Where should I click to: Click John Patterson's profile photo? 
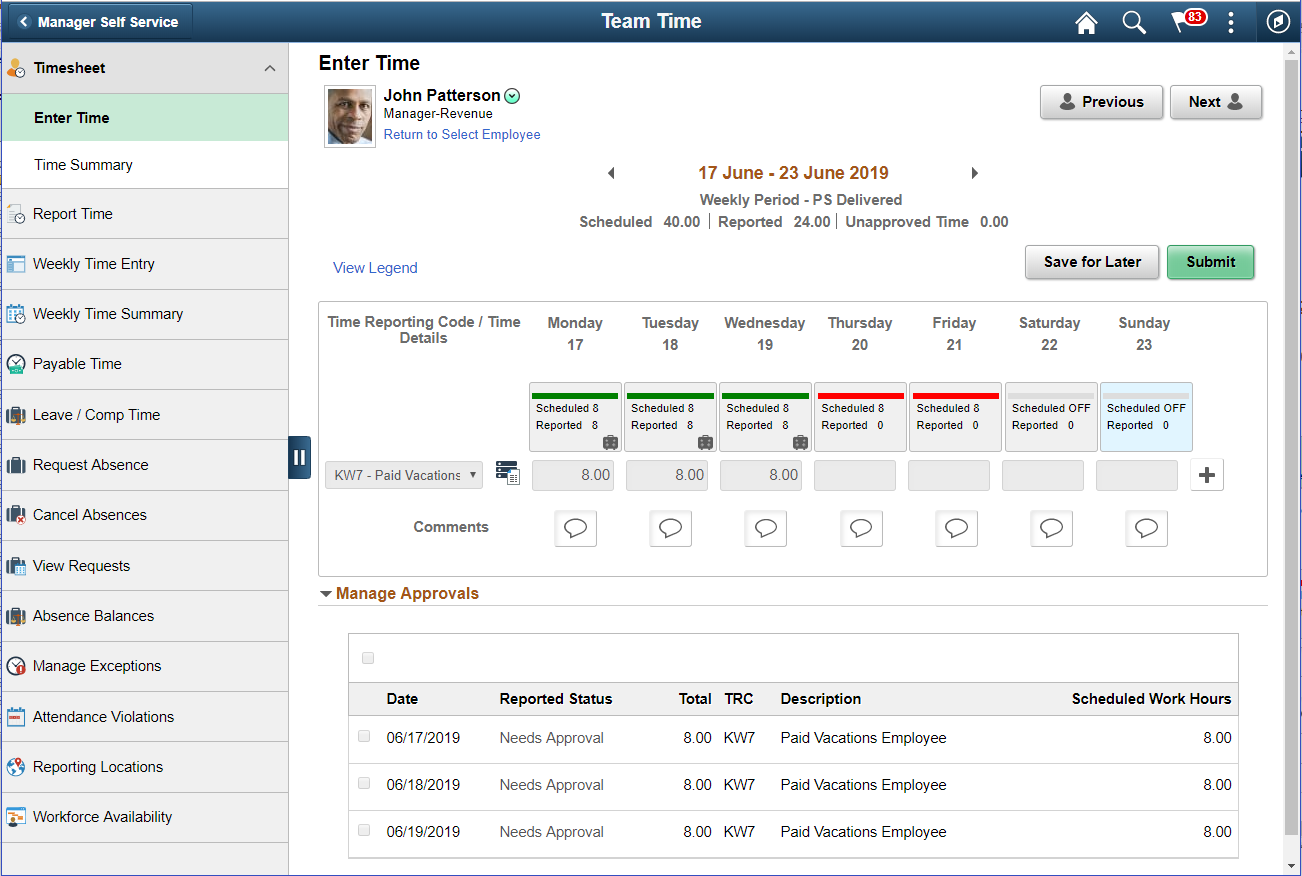(x=350, y=117)
